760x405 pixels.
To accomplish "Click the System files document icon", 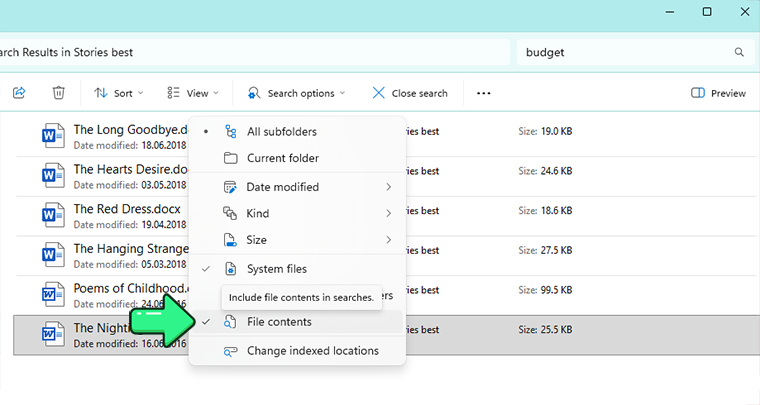I will click(231, 269).
